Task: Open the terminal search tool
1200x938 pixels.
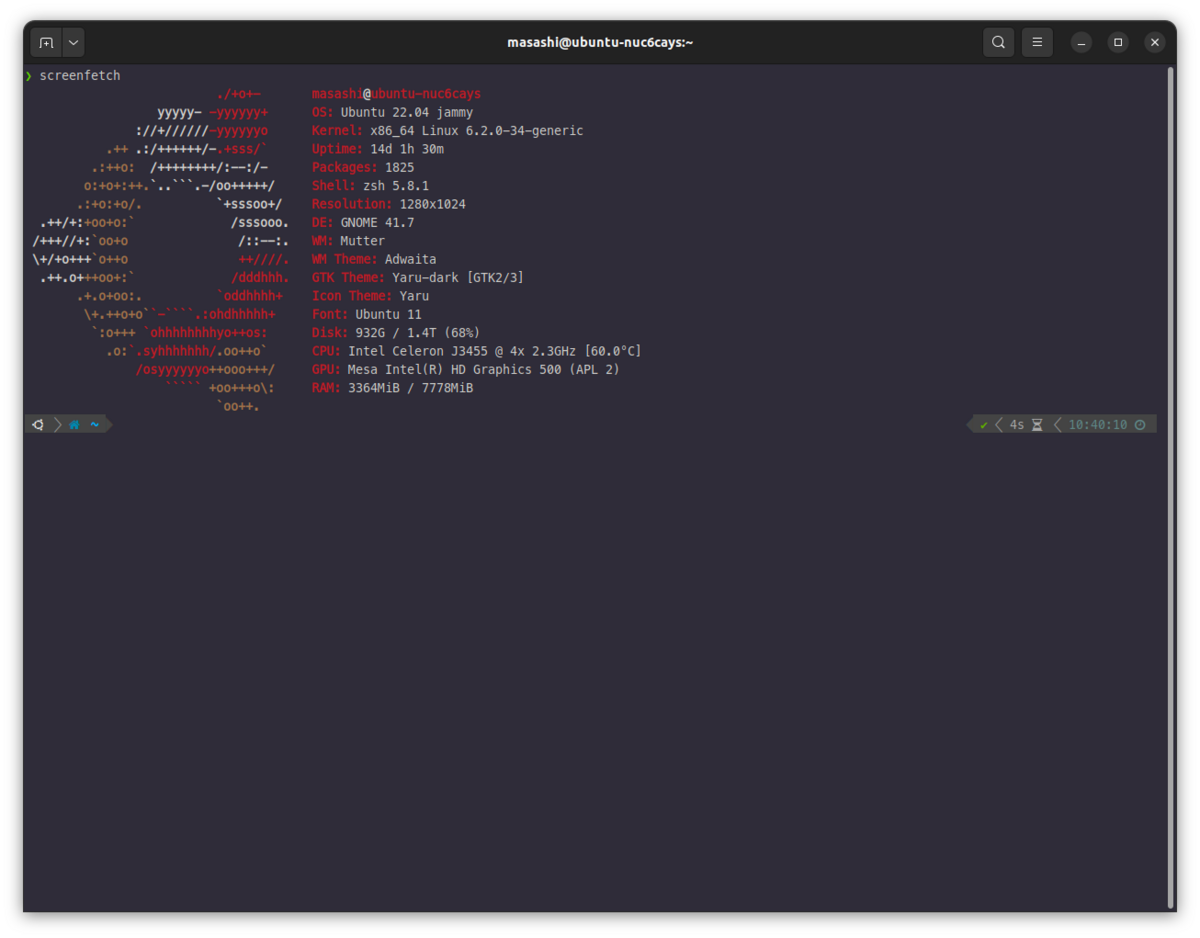Action: pyautogui.click(x=998, y=42)
